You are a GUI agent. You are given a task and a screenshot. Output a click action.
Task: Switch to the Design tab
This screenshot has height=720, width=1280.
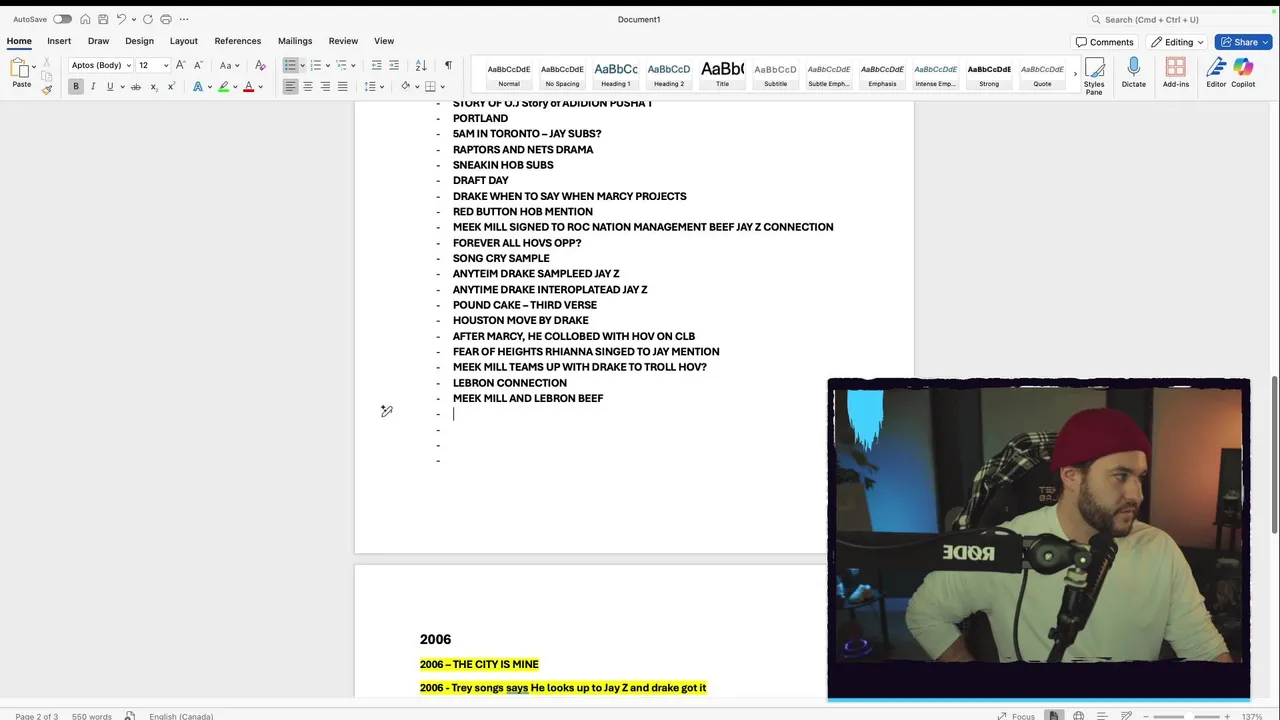pyautogui.click(x=139, y=41)
